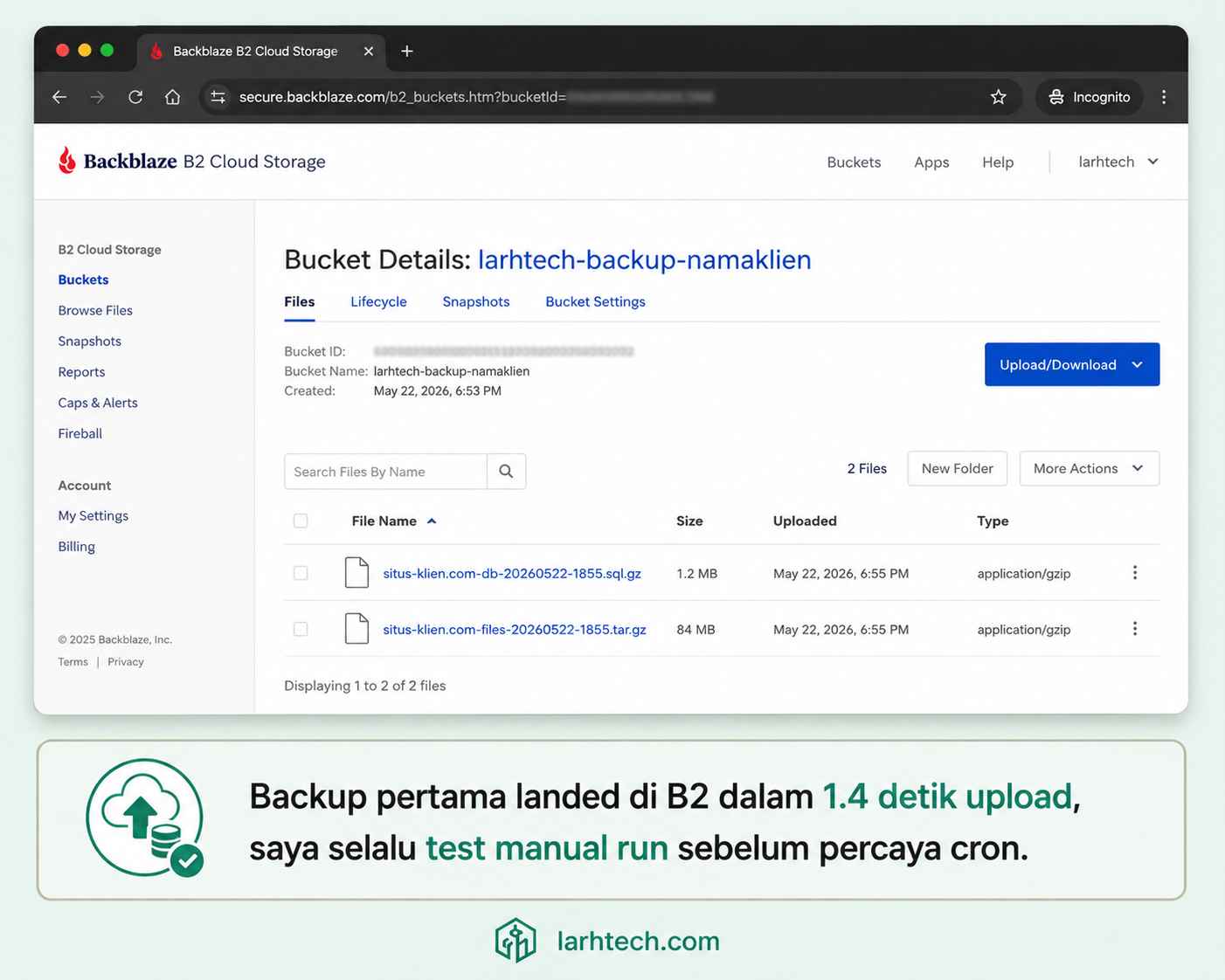Image resolution: width=1225 pixels, height=980 pixels.
Task: Open options menu for tar.gz file
Action: 1135,629
